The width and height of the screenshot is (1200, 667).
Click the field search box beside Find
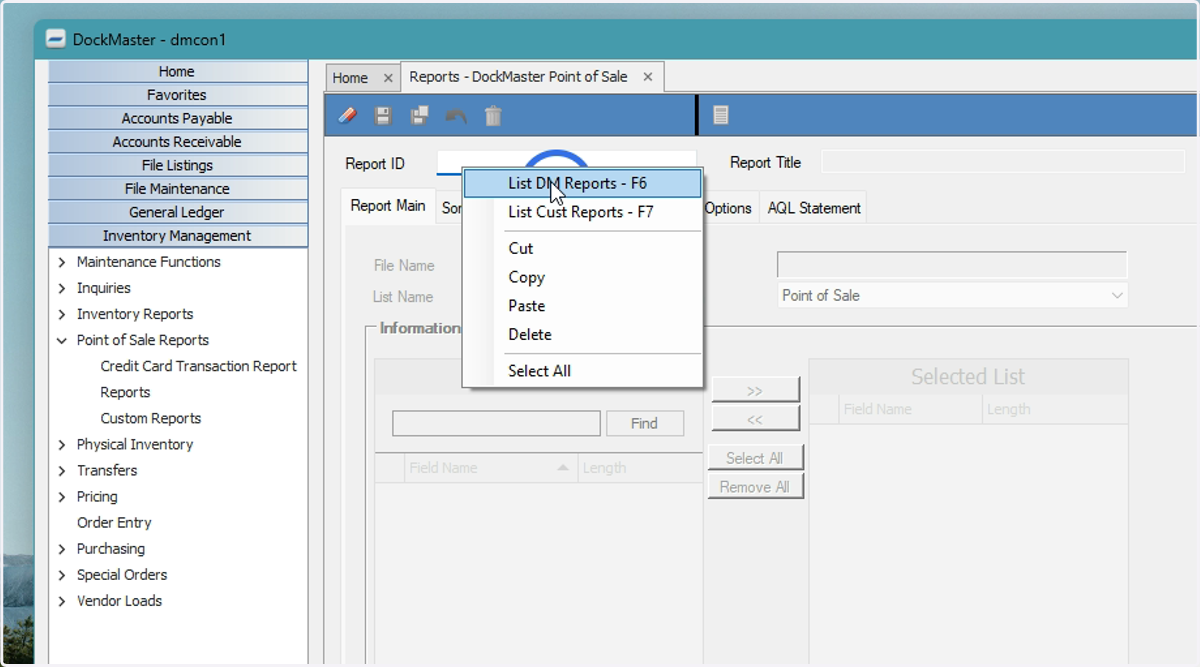coord(496,423)
